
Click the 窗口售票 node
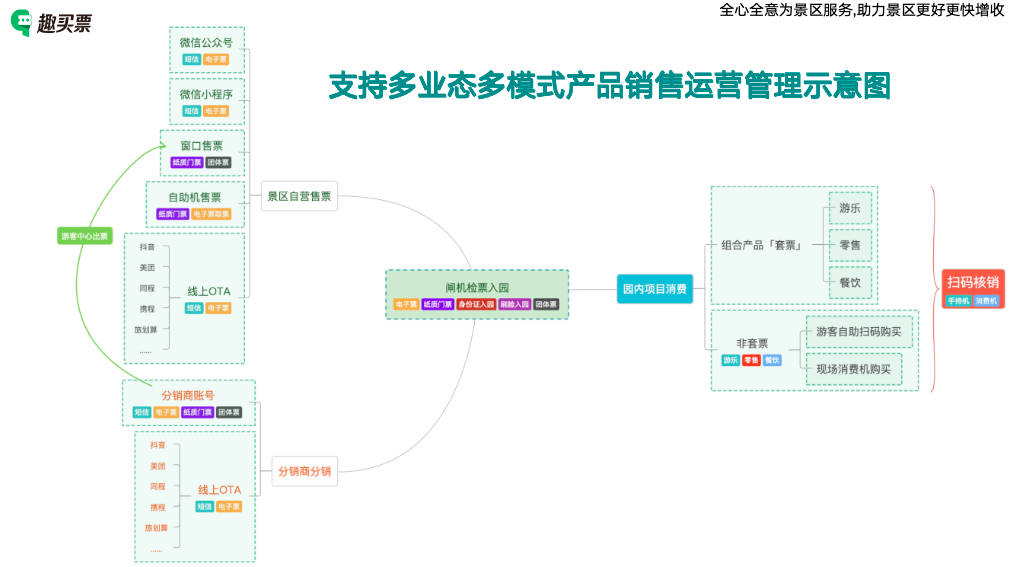[202, 146]
